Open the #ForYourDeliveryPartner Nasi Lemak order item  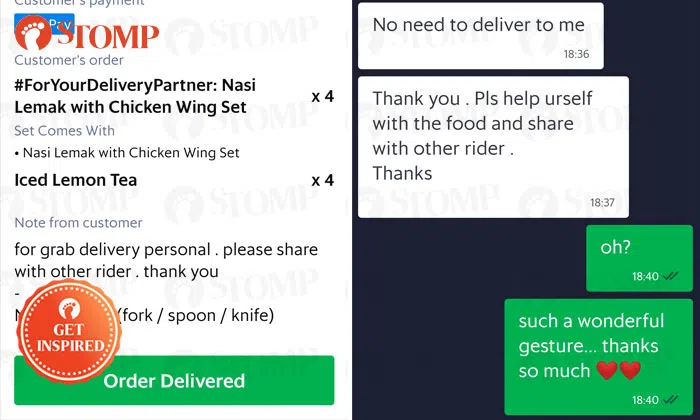(135, 96)
